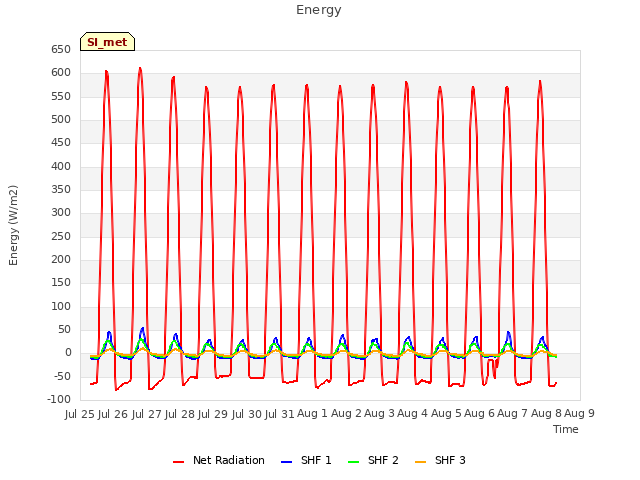This screenshot has height=480, width=640.
Task: Click the 100 y-axis tick label
Action: 61,307
